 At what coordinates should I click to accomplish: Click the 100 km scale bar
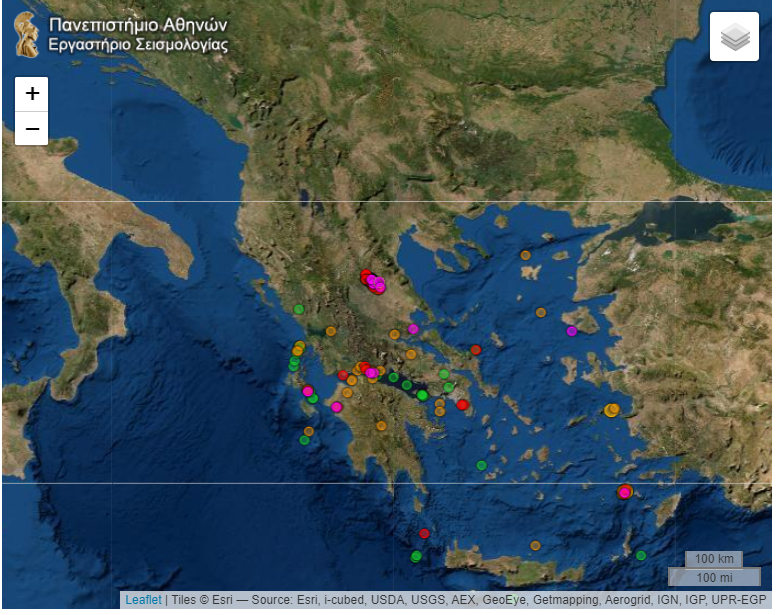(714, 559)
